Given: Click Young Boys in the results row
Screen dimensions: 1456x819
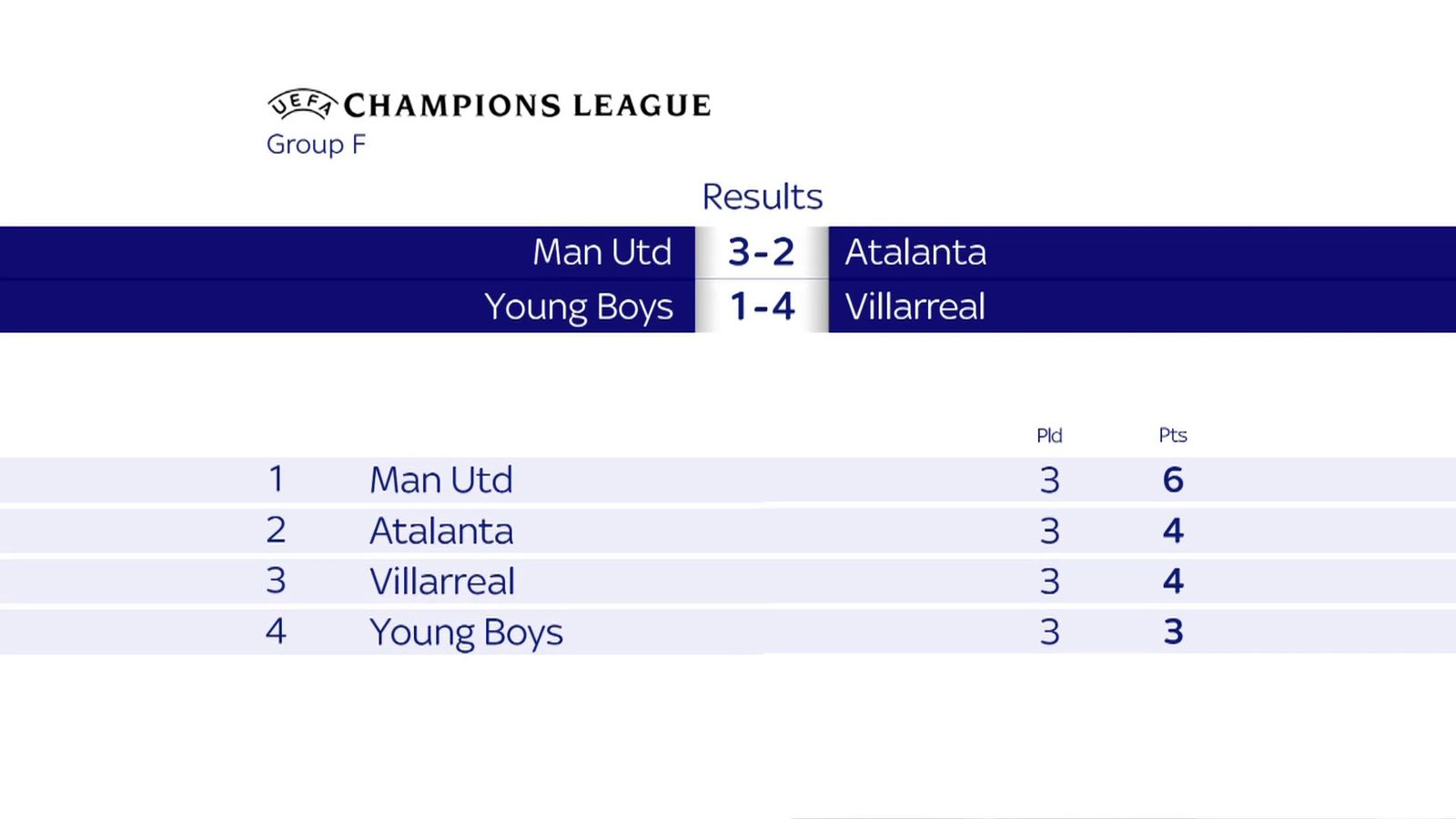Looking at the screenshot, I should point(579,308).
